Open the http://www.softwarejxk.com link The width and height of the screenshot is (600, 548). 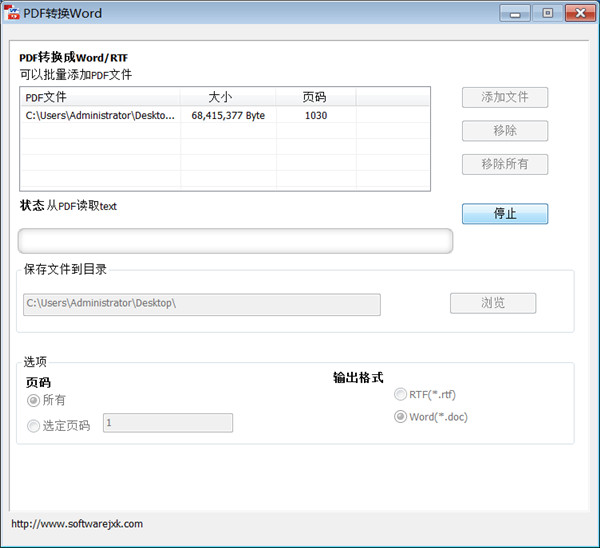coord(77,524)
